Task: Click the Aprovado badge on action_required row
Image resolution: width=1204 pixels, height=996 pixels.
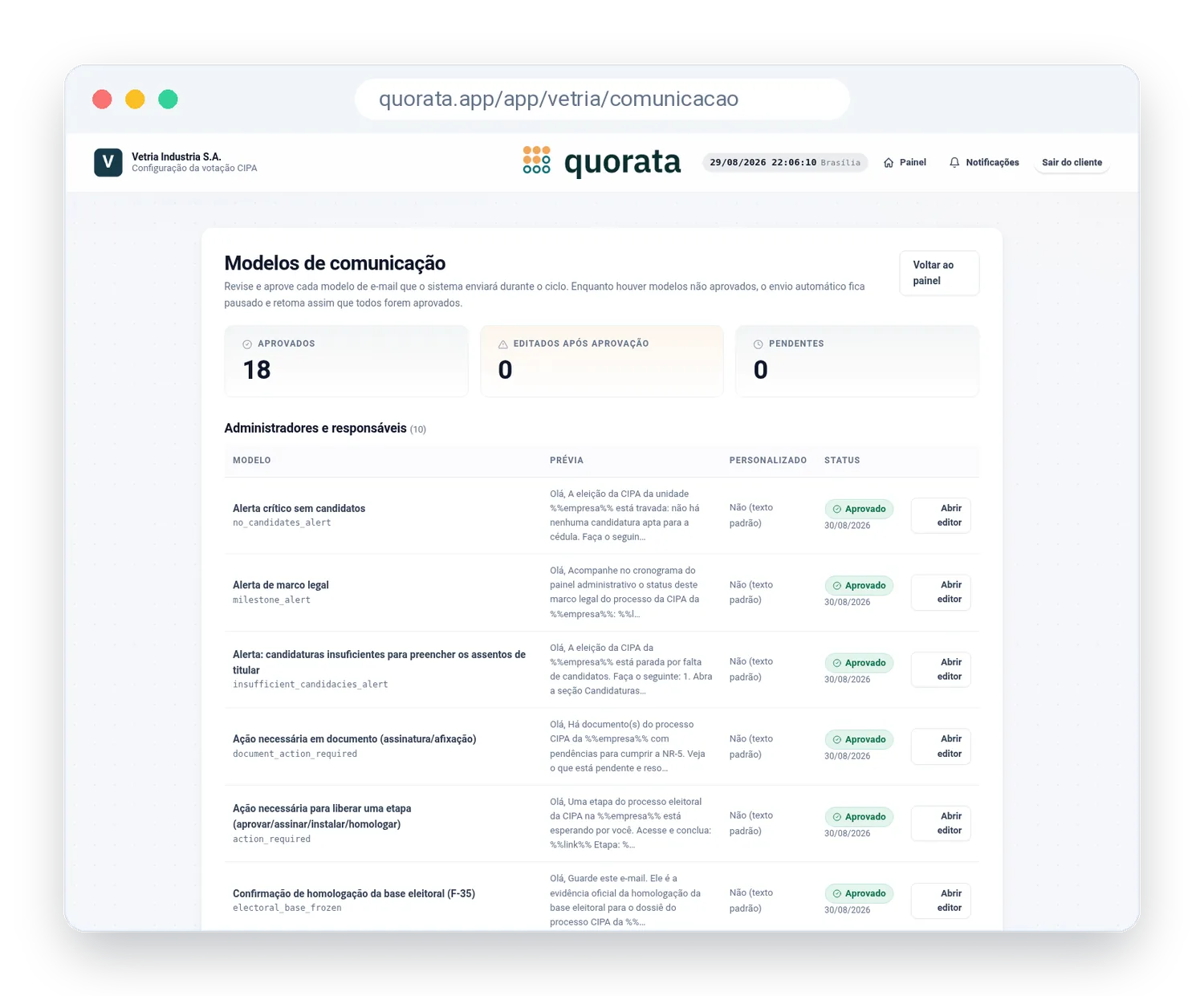Action: click(859, 817)
